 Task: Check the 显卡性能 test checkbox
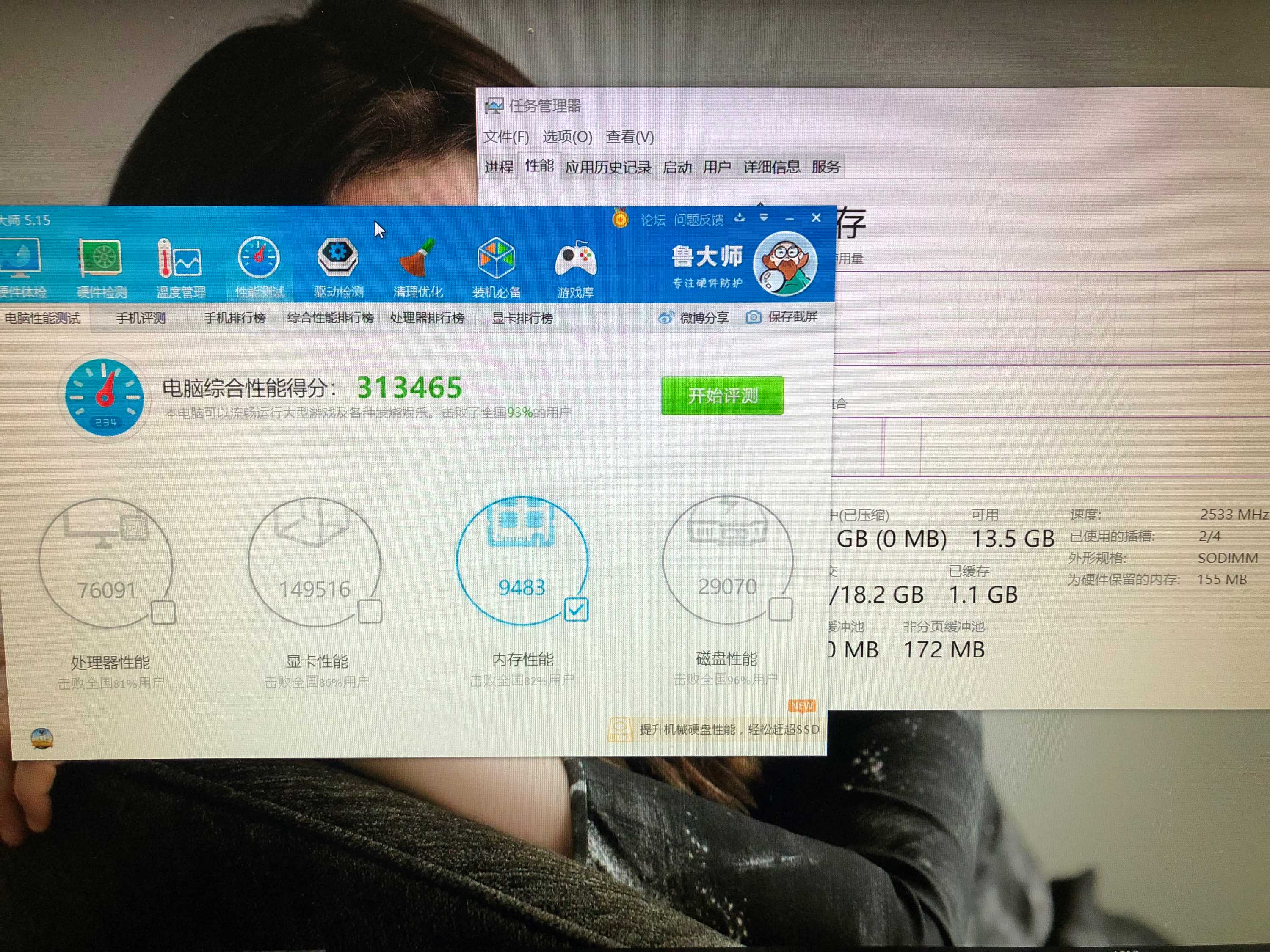tap(370, 611)
